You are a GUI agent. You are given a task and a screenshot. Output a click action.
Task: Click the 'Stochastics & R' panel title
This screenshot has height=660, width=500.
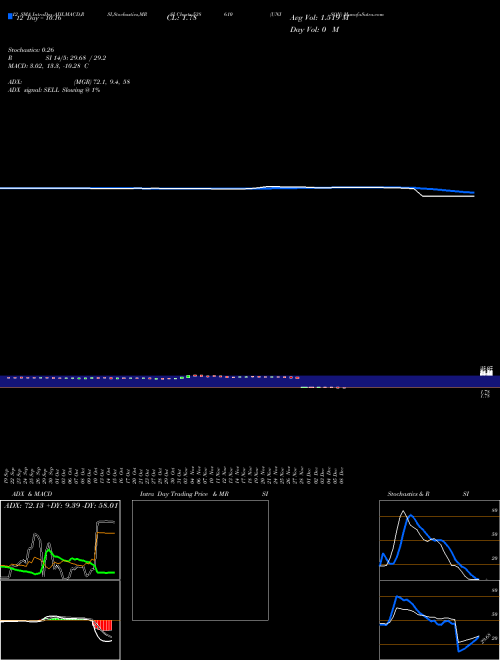(x=409, y=494)
